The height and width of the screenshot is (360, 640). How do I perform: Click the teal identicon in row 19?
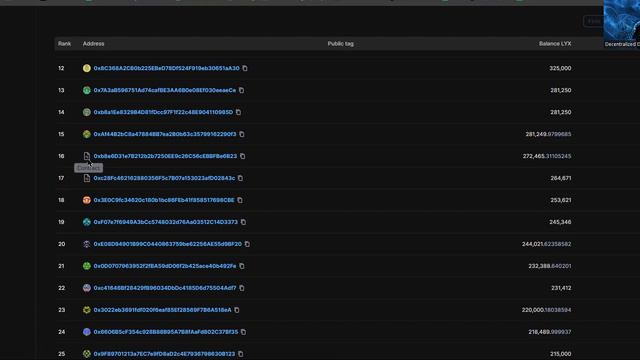[87, 222]
